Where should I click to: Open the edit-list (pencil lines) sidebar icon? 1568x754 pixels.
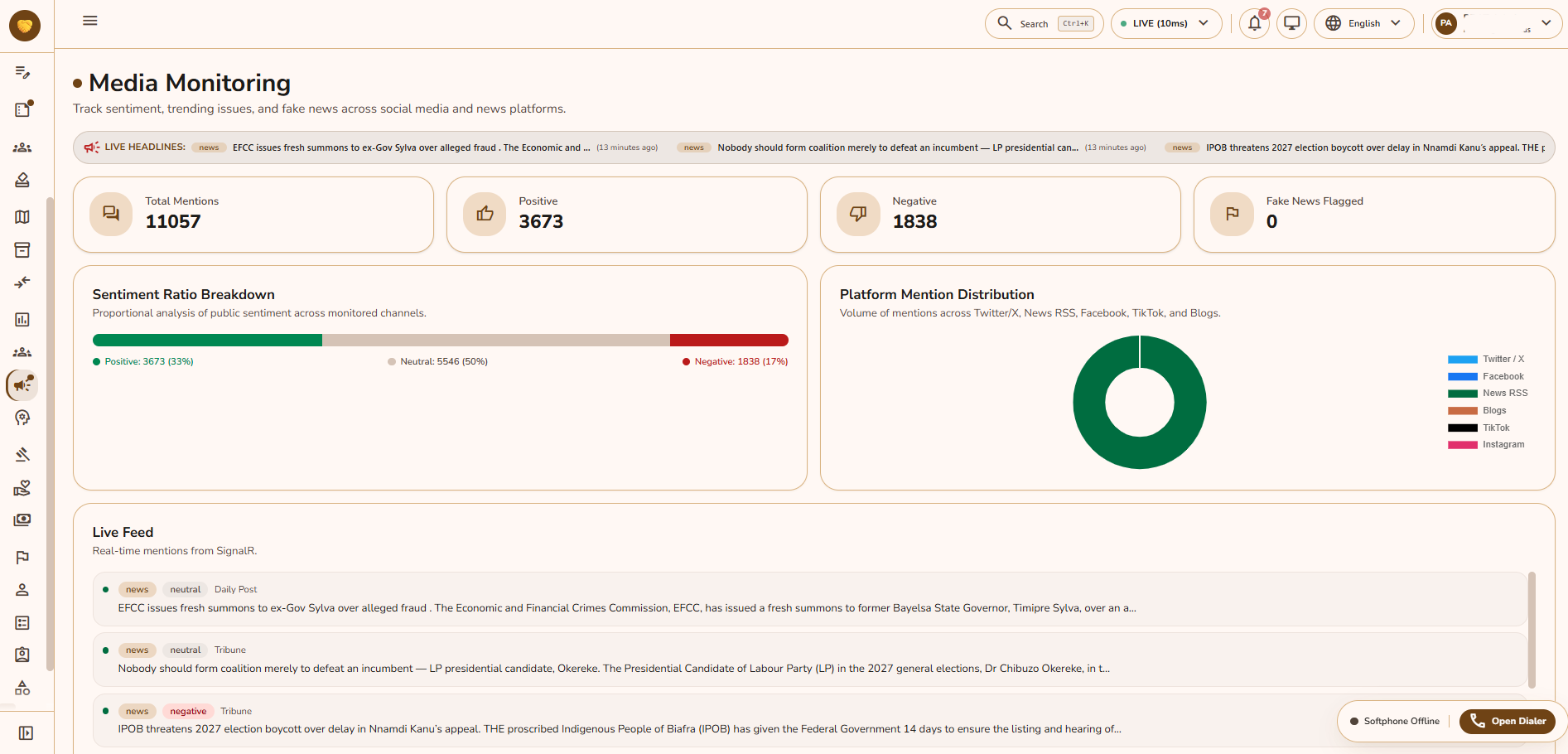coord(22,73)
